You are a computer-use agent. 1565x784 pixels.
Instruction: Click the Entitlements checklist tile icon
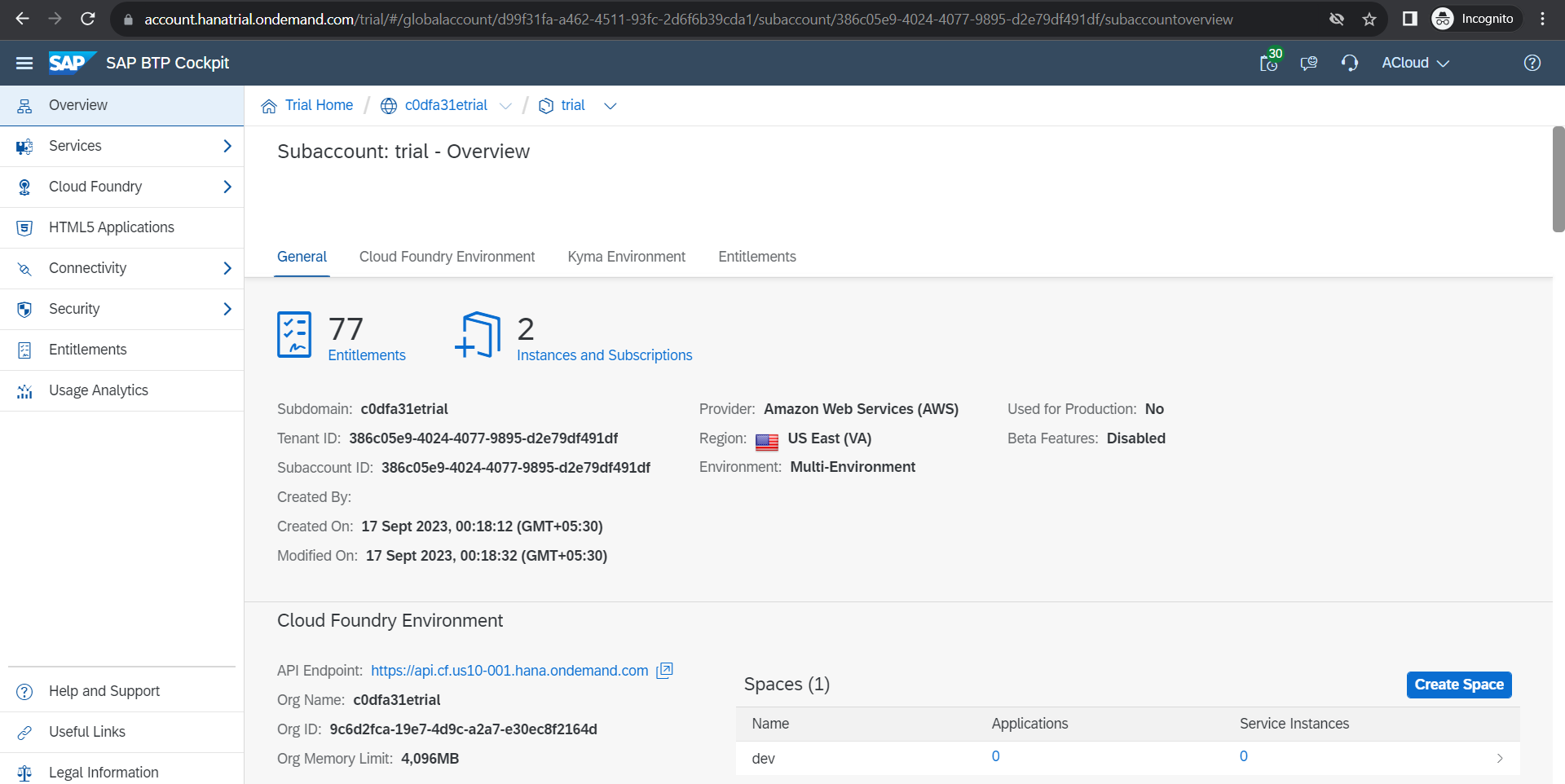pos(294,334)
